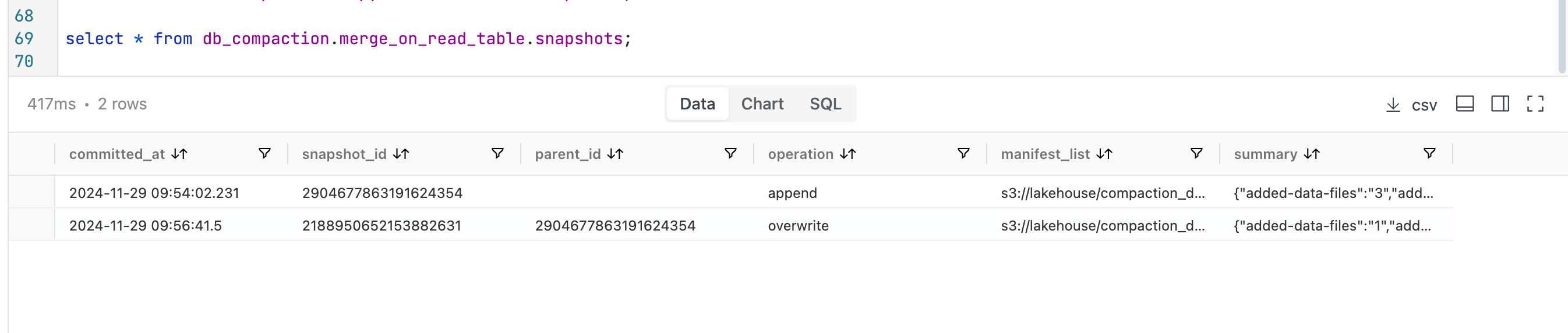The width and height of the screenshot is (1568, 333).
Task: Toggle bottom panel layout icon
Action: point(1464,104)
